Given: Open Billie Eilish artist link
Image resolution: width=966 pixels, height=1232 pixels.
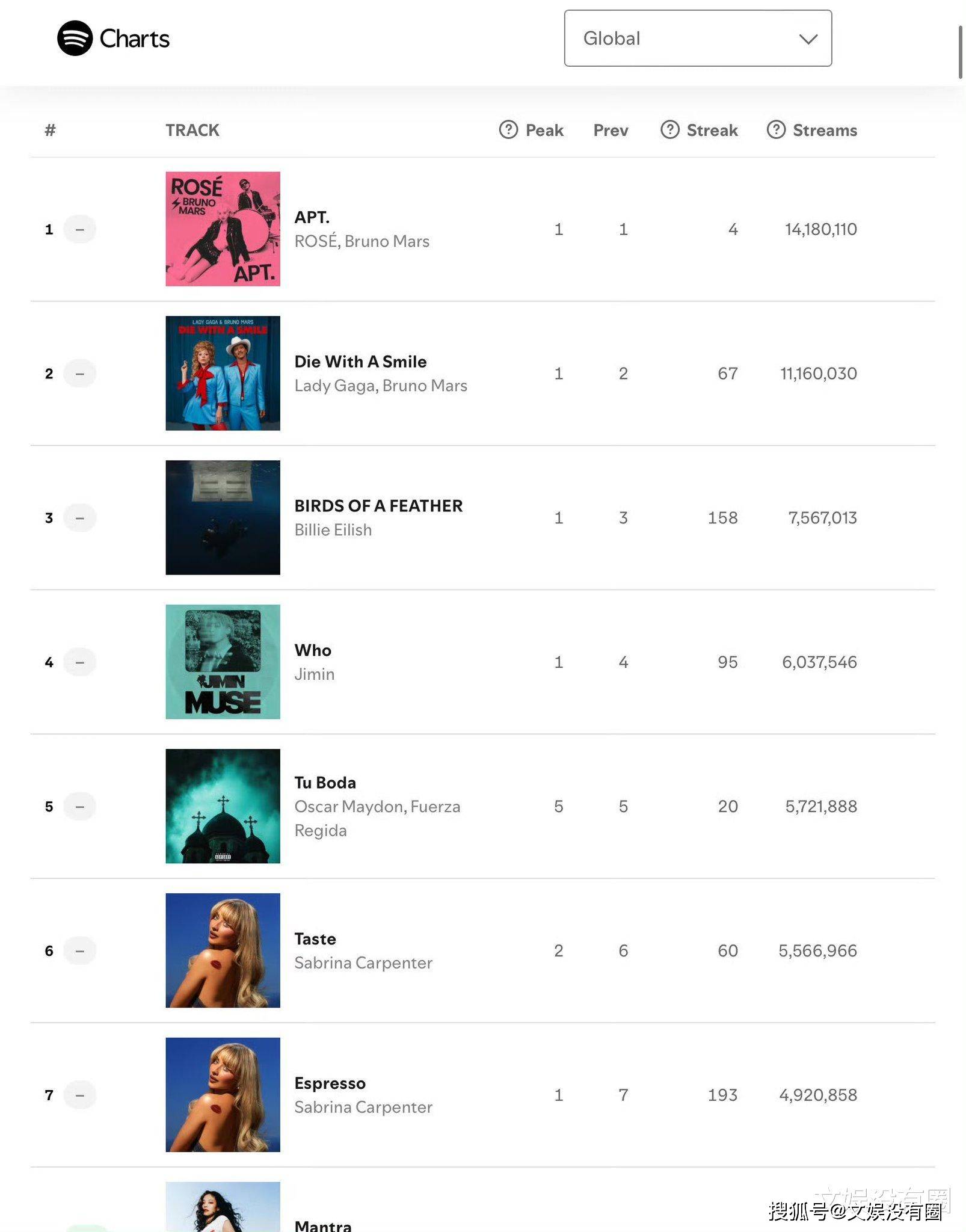Looking at the screenshot, I should pyautogui.click(x=333, y=530).
